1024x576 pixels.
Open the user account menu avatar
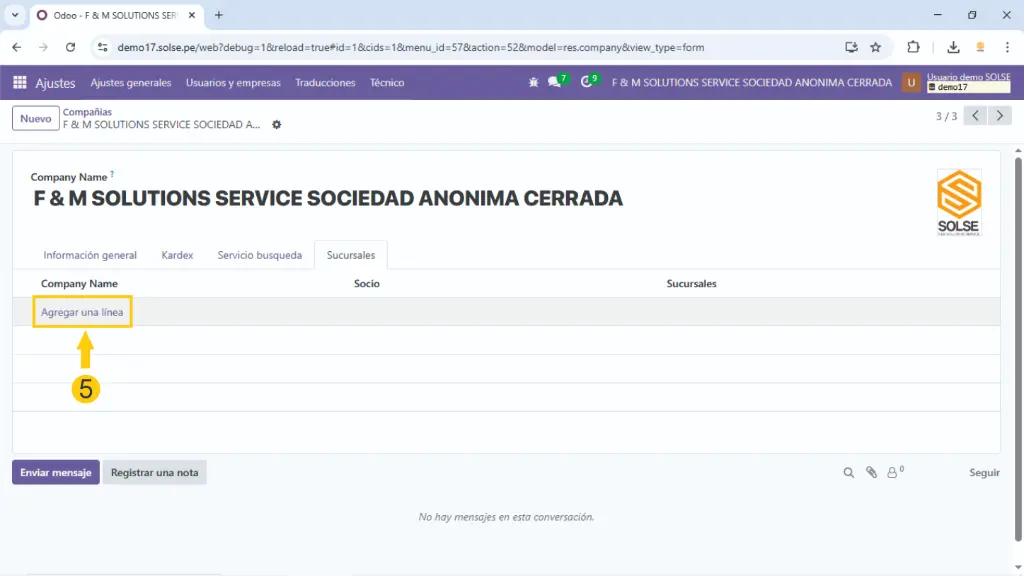911,83
